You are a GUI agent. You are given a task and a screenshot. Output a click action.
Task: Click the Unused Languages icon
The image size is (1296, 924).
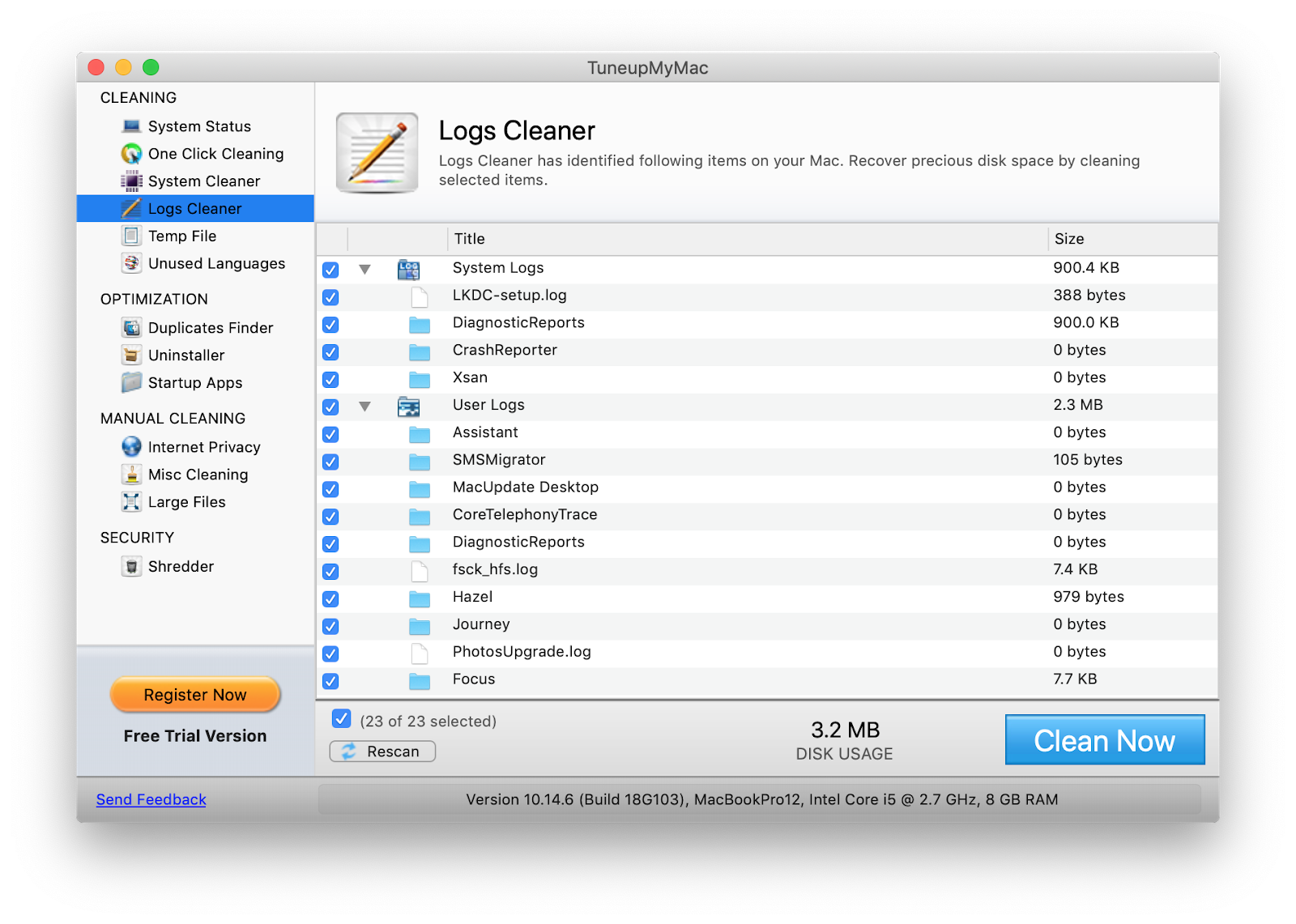click(x=131, y=264)
